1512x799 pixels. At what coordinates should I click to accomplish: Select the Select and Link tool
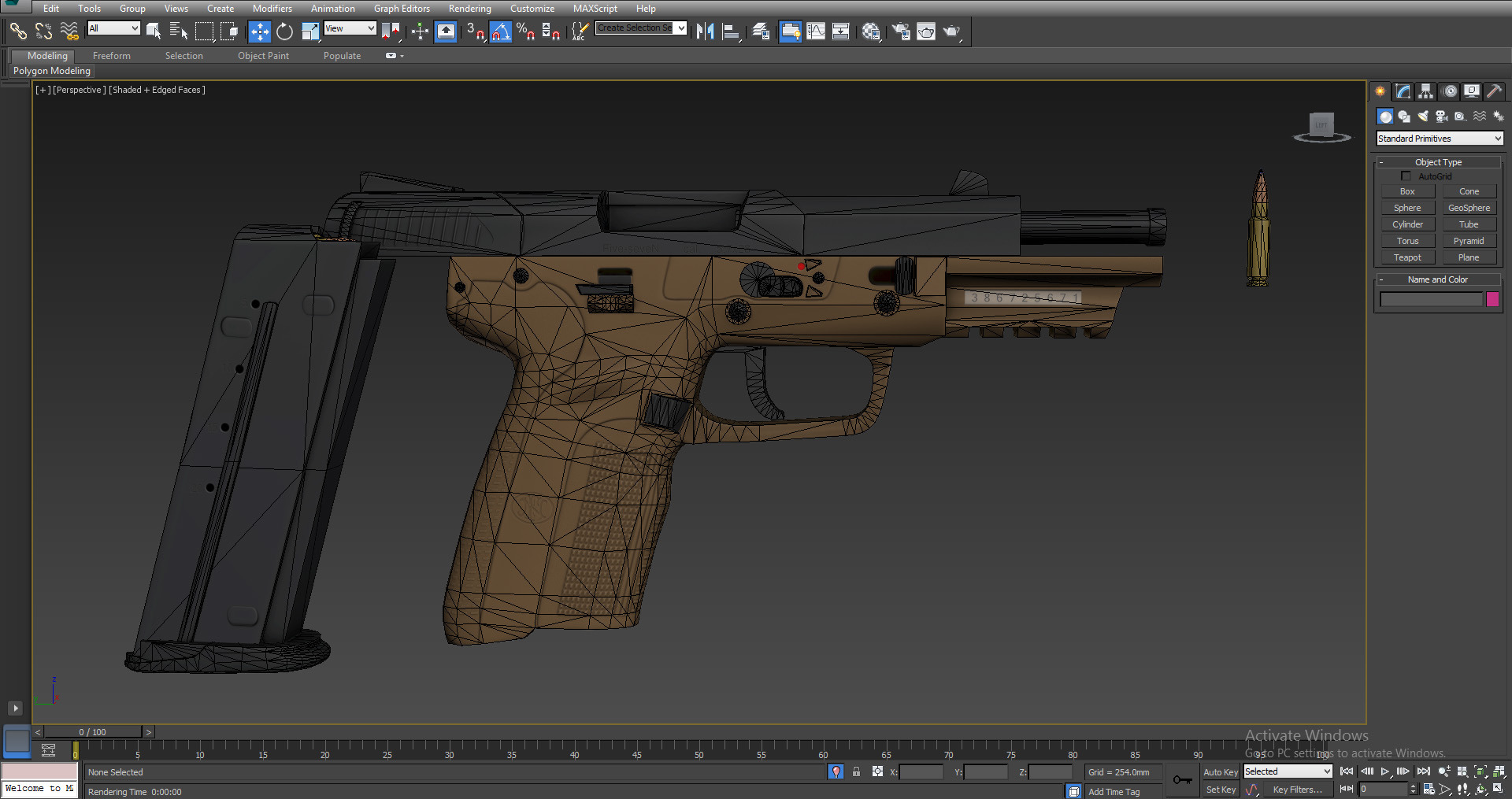pos(18,31)
